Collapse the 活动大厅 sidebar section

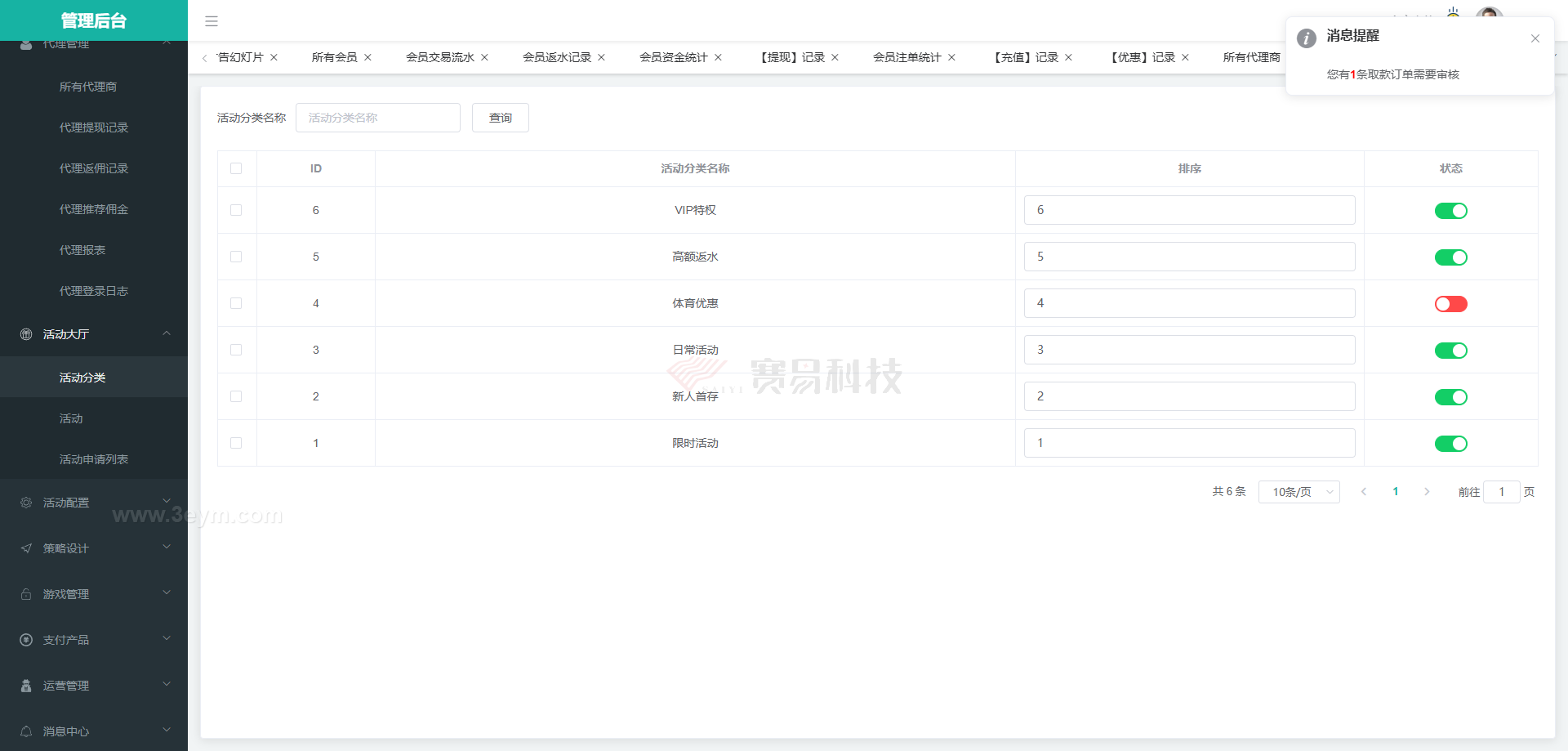pos(94,334)
